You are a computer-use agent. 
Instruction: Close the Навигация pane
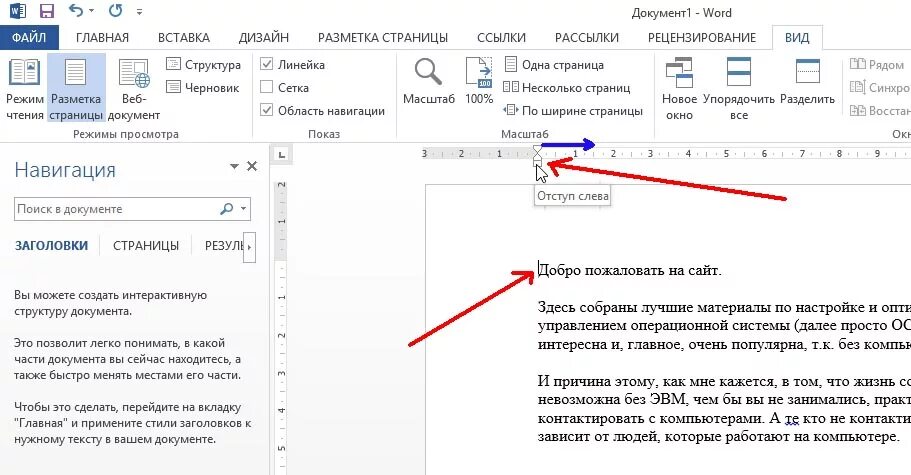(x=252, y=166)
